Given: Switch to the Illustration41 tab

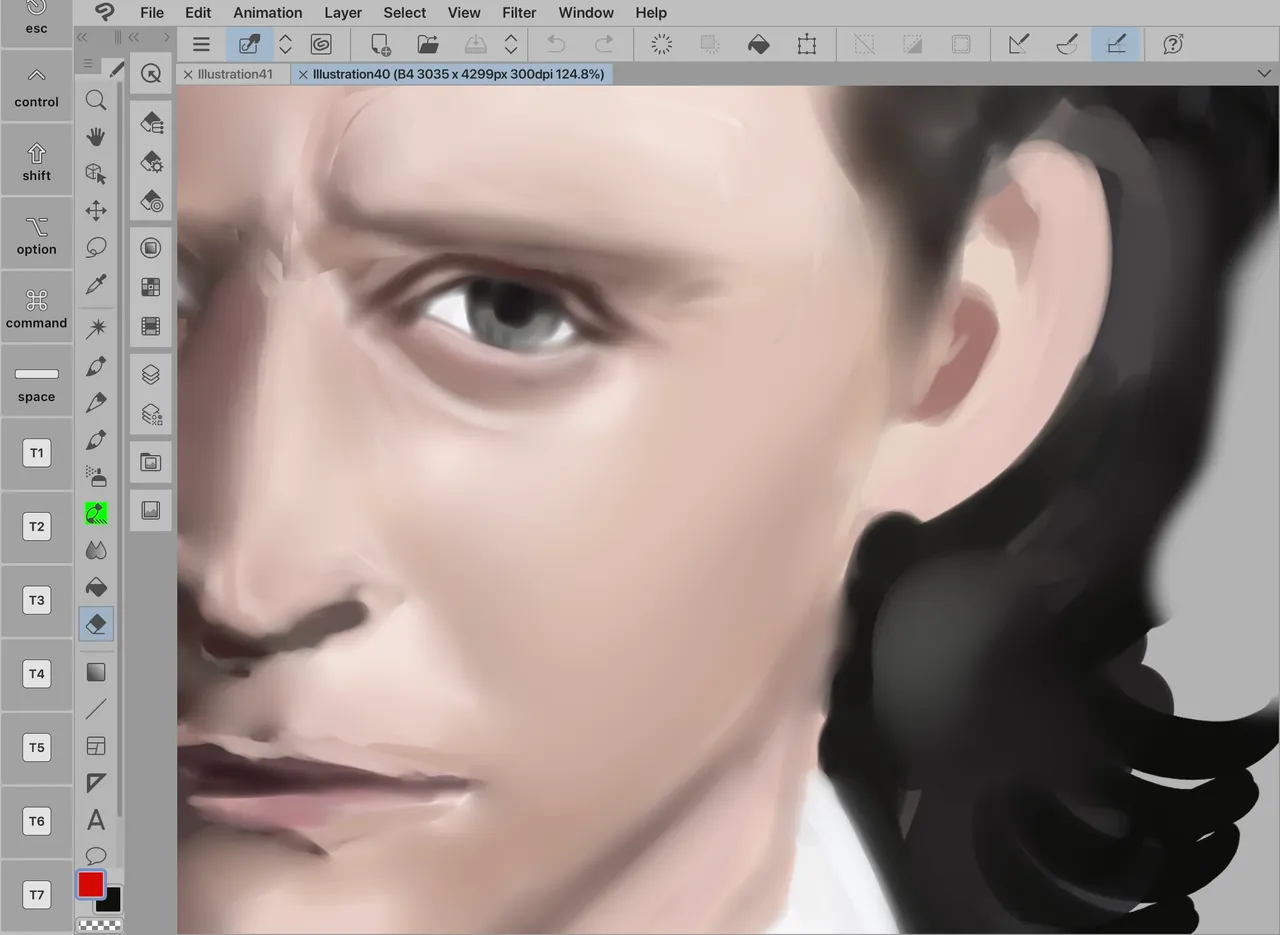Looking at the screenshot, I should click(235, 74).
